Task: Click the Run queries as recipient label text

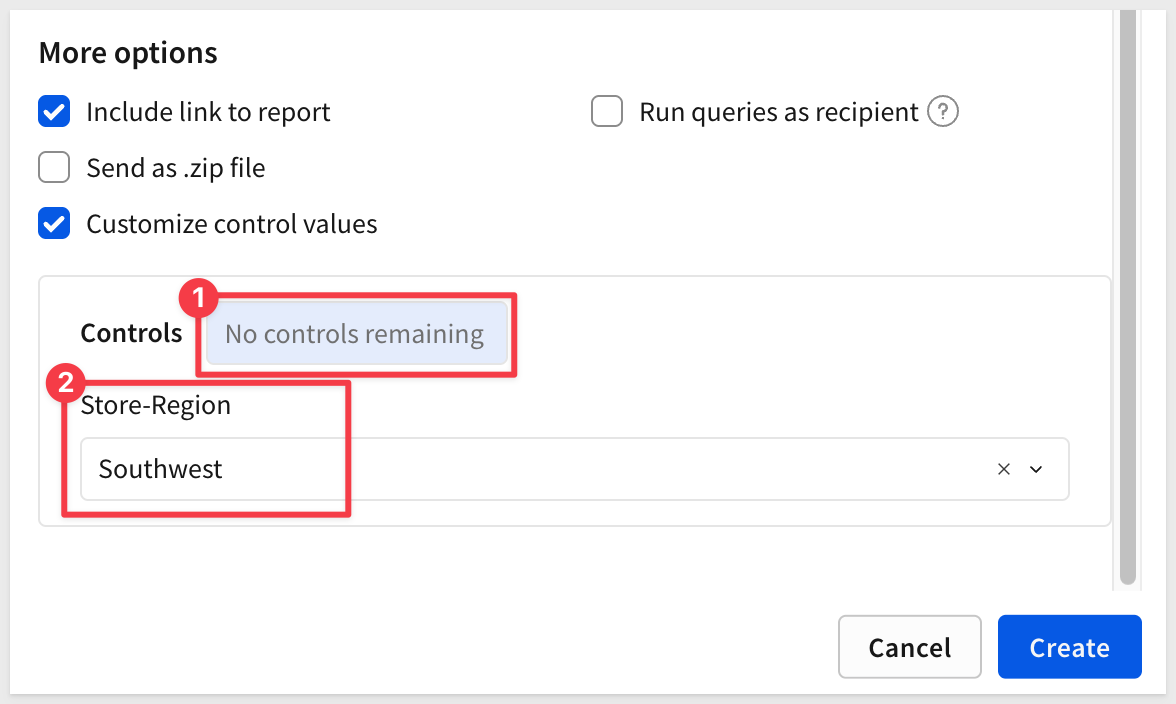Action: click(x=778, y=112)
